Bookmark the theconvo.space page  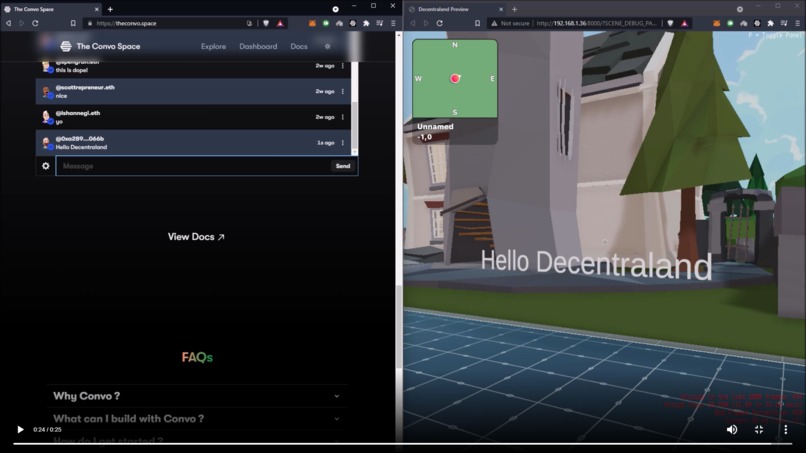click(73, 23)
